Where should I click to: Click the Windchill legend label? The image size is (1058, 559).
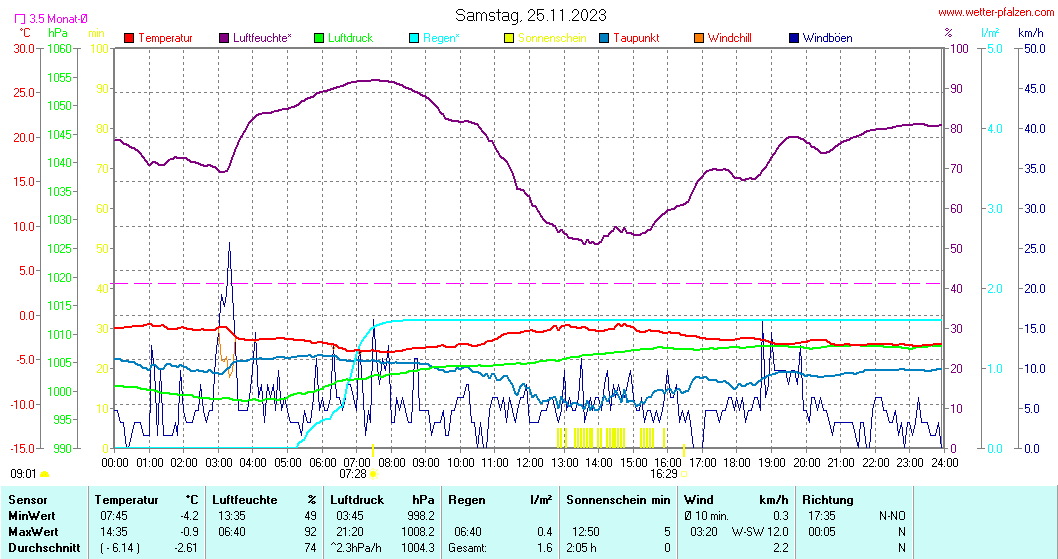[729, 38]
